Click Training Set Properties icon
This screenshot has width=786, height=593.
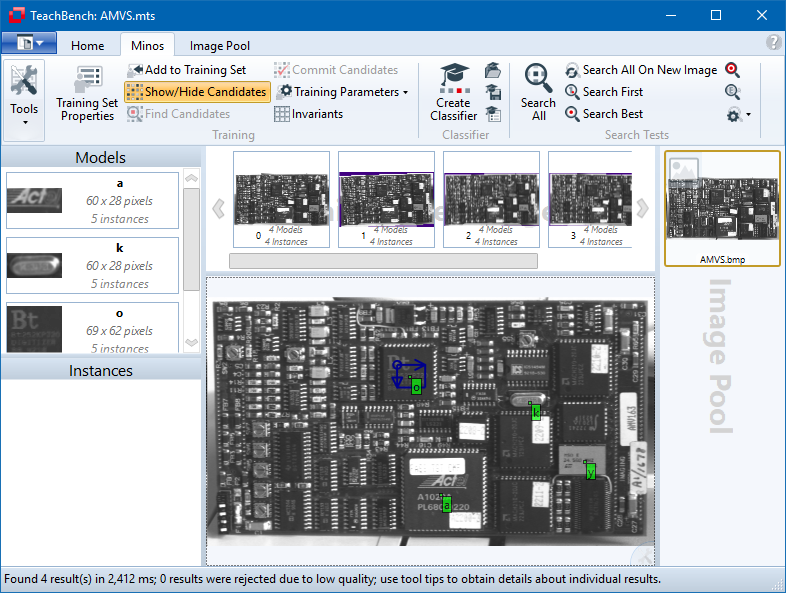tap(87, 80)
